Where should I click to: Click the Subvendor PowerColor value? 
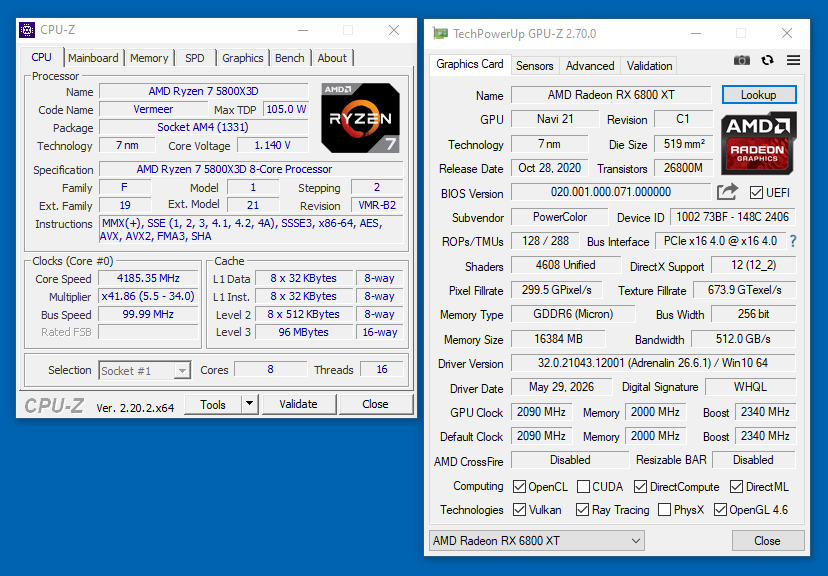pyautogui.click(x=560, y=217)
